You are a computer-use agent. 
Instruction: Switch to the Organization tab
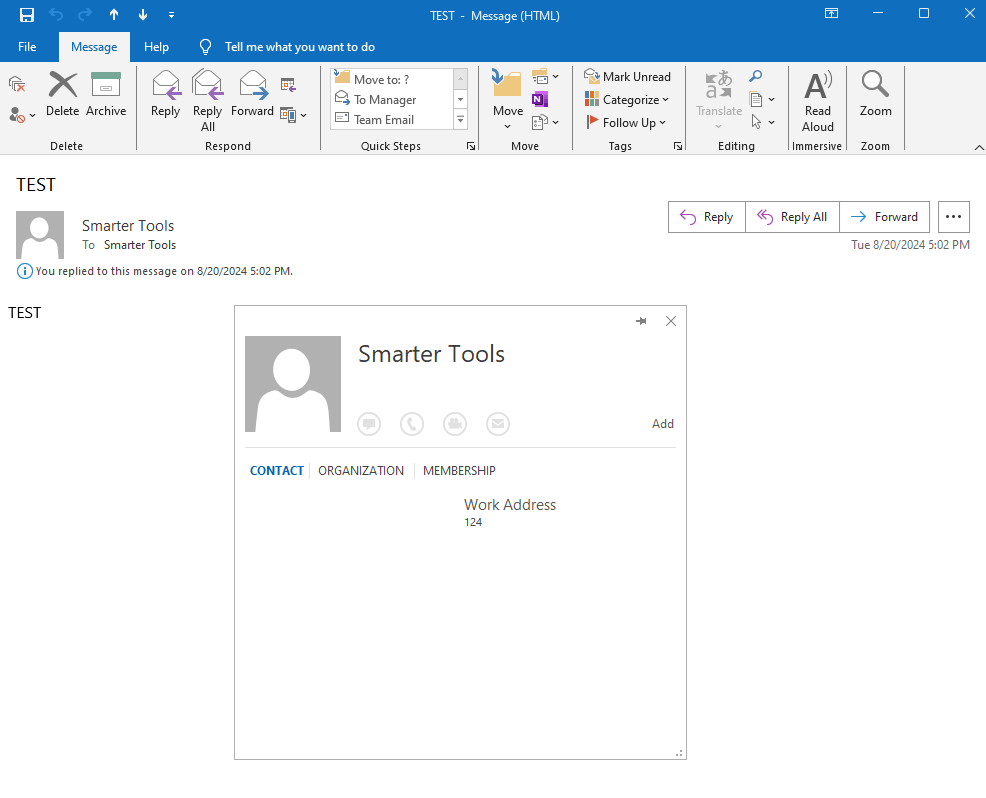[x=361, y=471]
